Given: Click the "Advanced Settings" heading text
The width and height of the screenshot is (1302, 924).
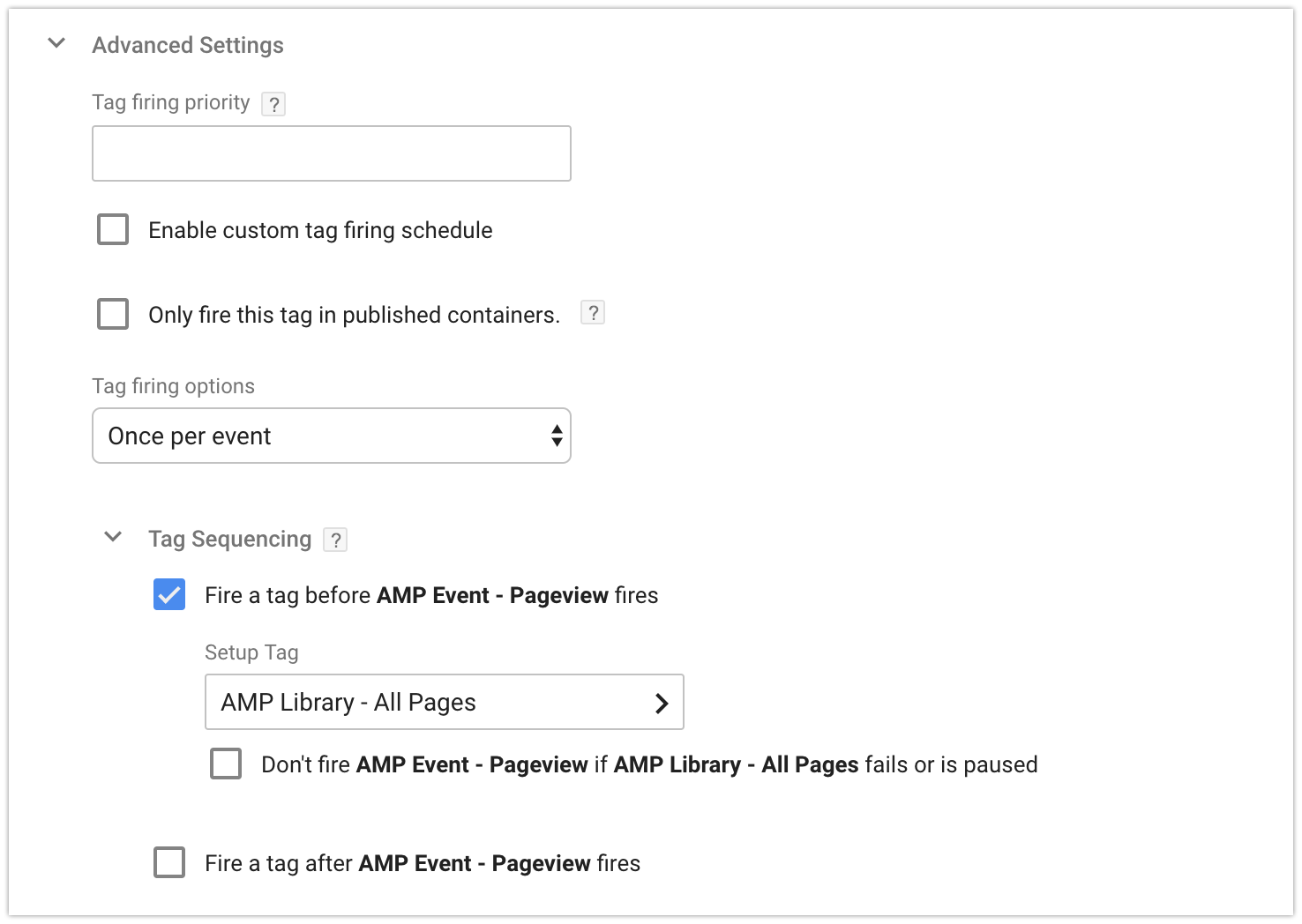Looking at the screenshot, I should point(188,45).
